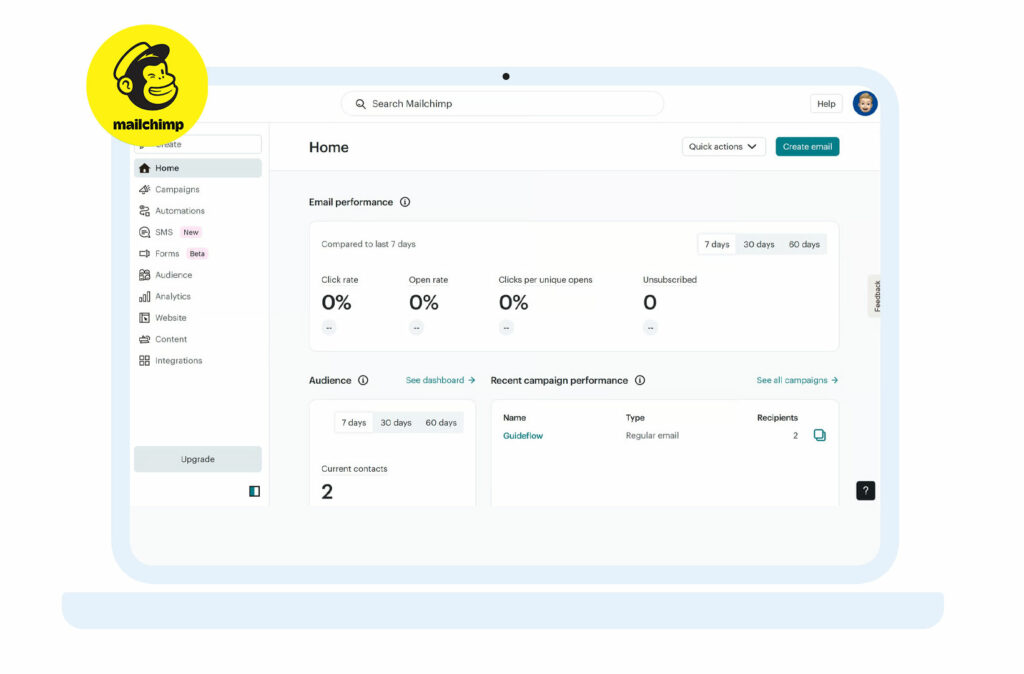Open the See all campaigns link

click(x=797, y=380)
